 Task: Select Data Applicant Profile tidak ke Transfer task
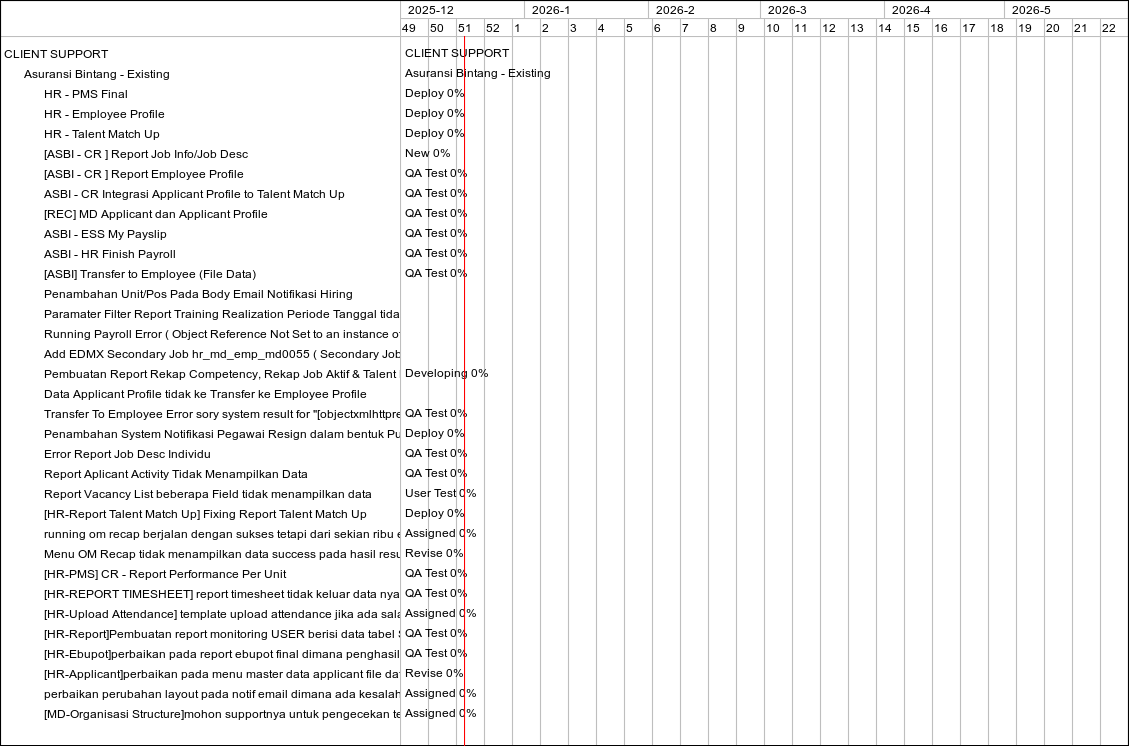[x=205, y=394]
